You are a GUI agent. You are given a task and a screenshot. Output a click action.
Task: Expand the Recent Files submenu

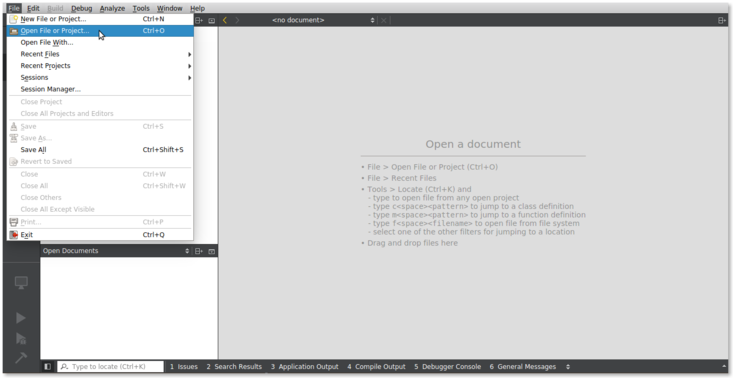pos(100,54)
